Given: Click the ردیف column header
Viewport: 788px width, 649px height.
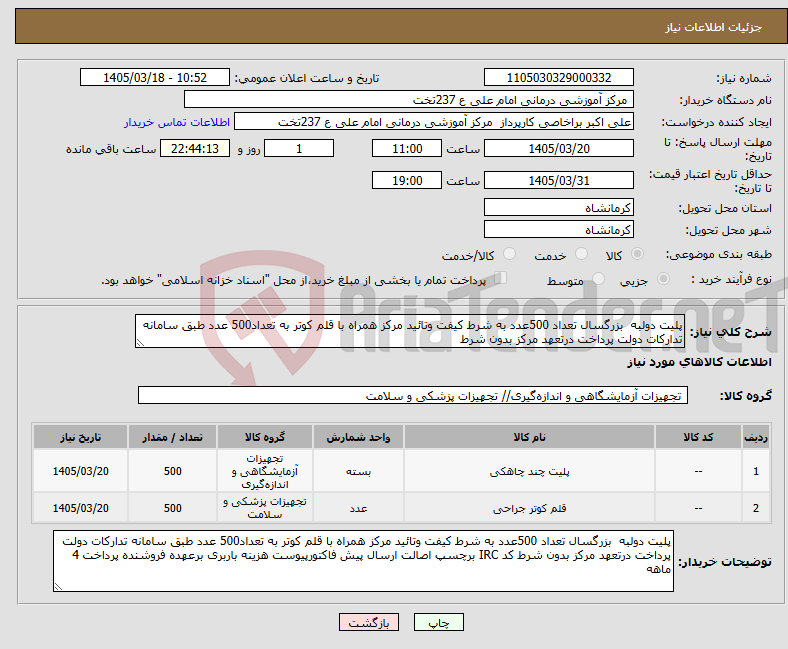Looking at the screenshot, I should tap(756, 437).
